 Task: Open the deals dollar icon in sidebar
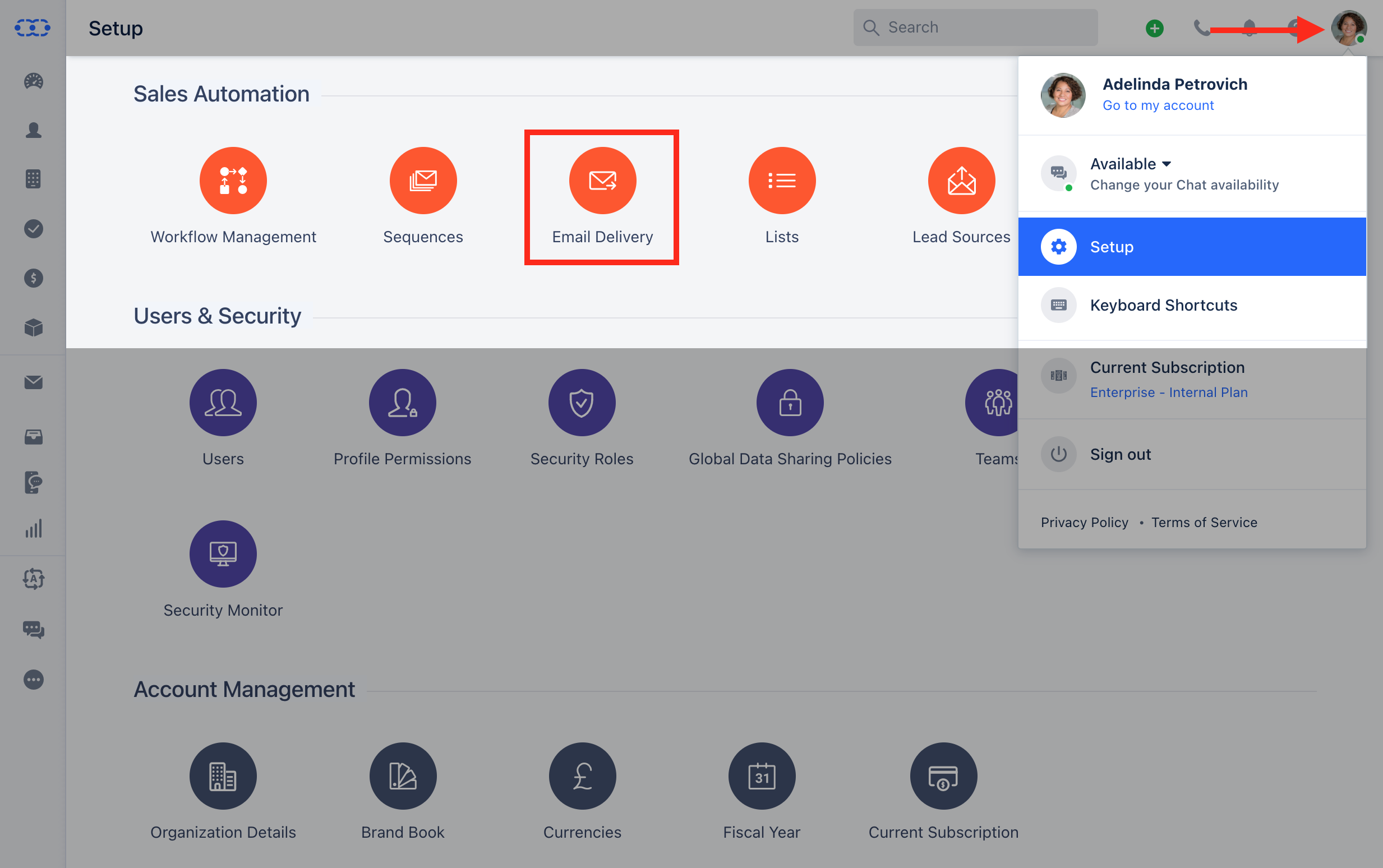(x=33, y=279)
